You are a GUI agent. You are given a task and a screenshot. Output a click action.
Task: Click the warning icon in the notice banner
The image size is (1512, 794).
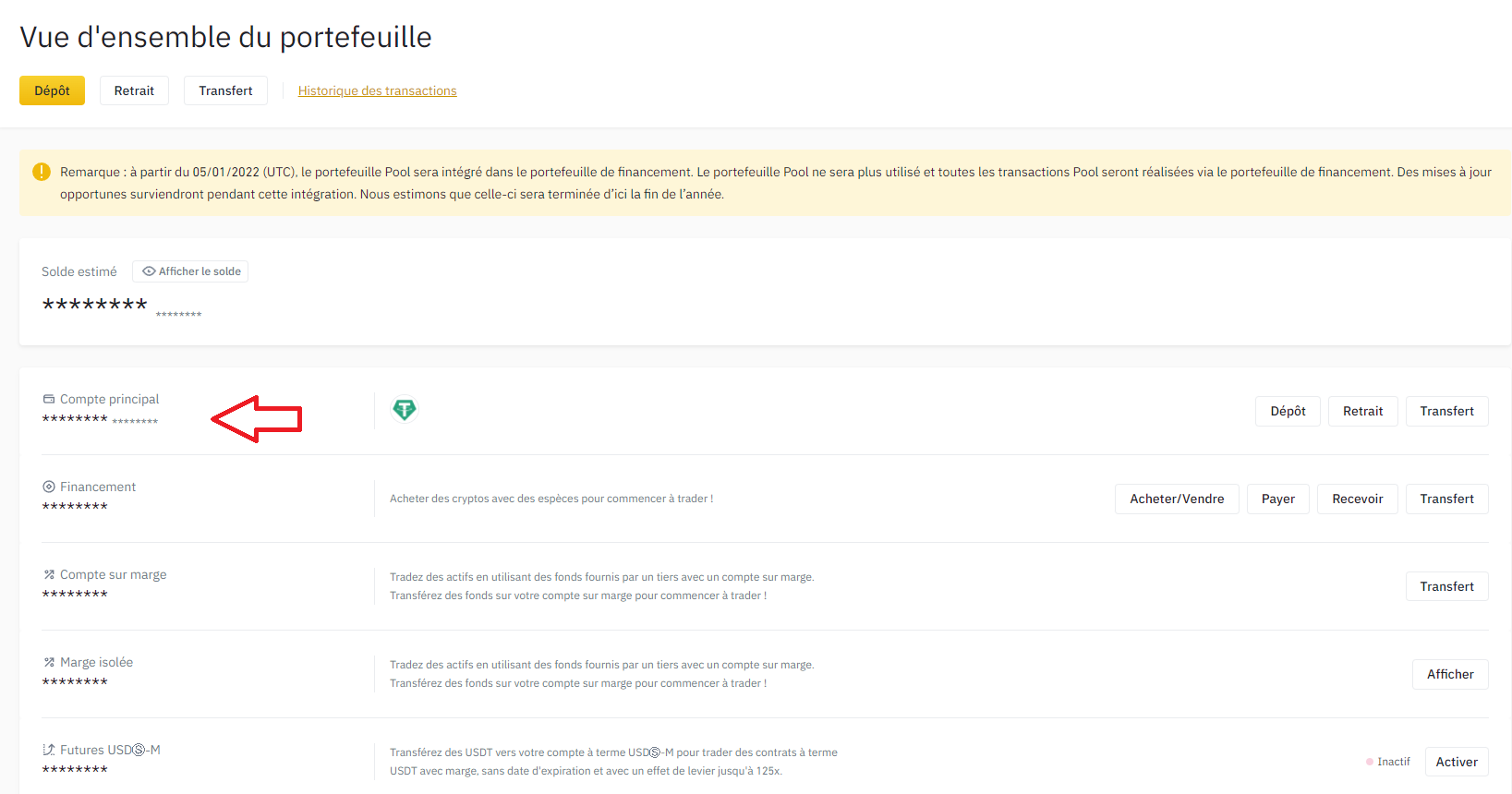point(42,172)
